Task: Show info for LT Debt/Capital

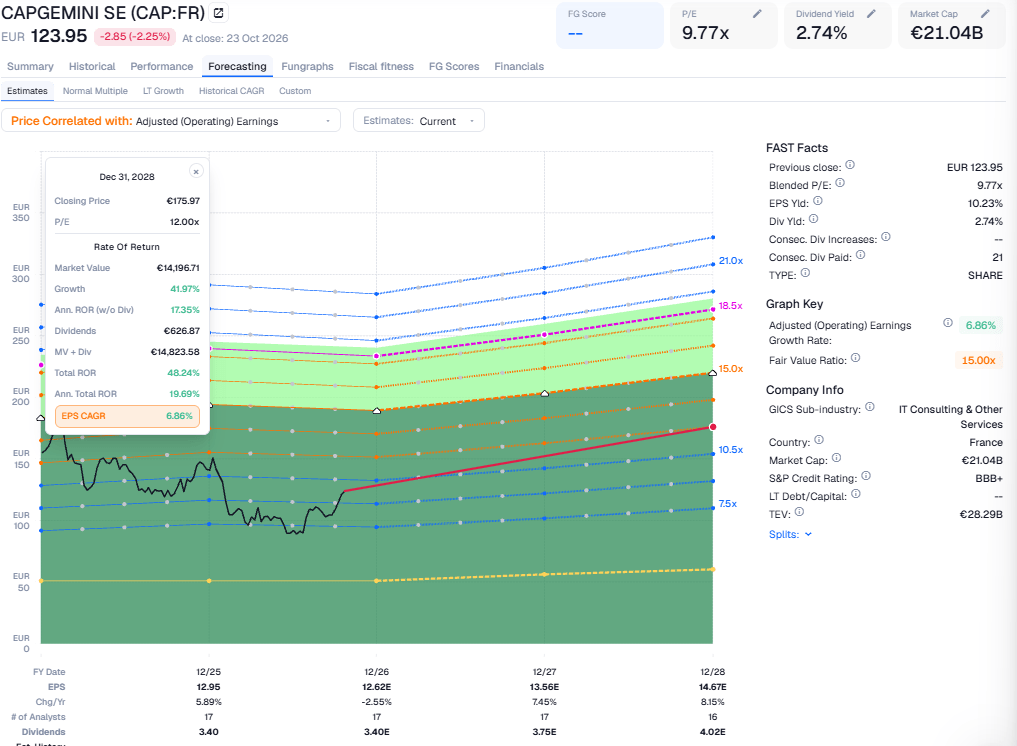Action: [x=855, y=494]
